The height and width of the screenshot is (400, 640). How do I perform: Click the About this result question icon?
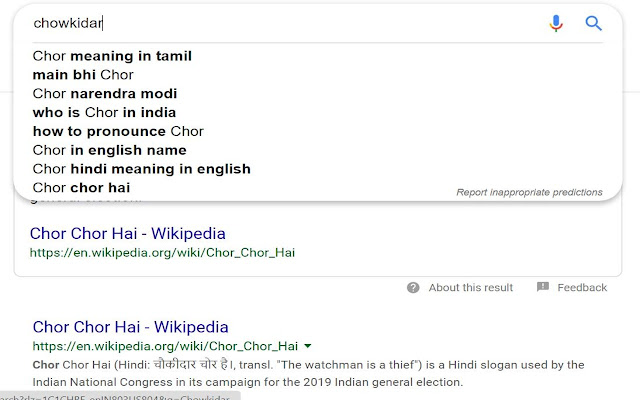(413, 287)
